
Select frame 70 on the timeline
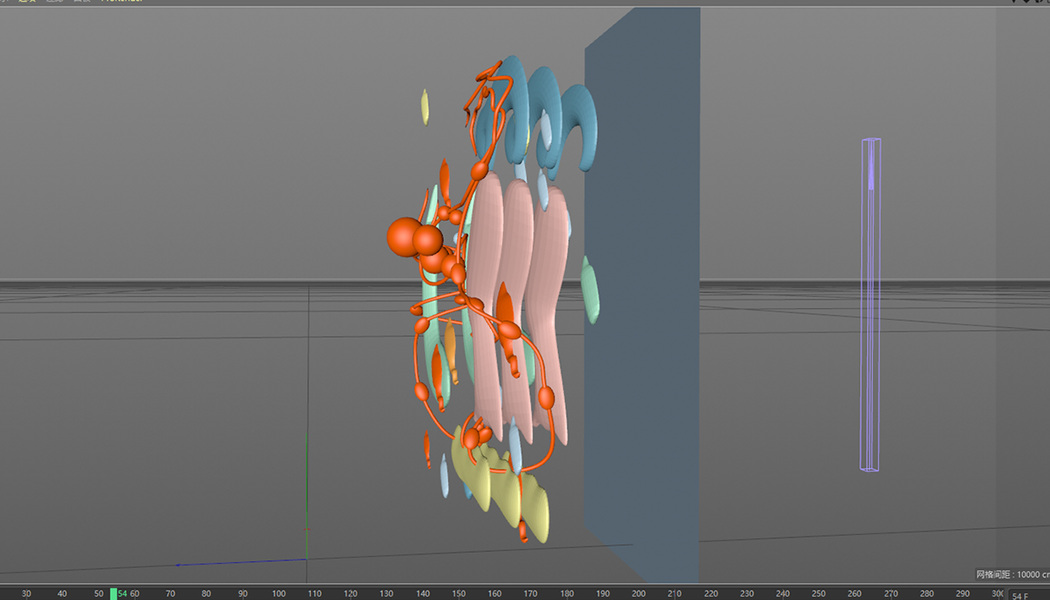coord(170,593)
